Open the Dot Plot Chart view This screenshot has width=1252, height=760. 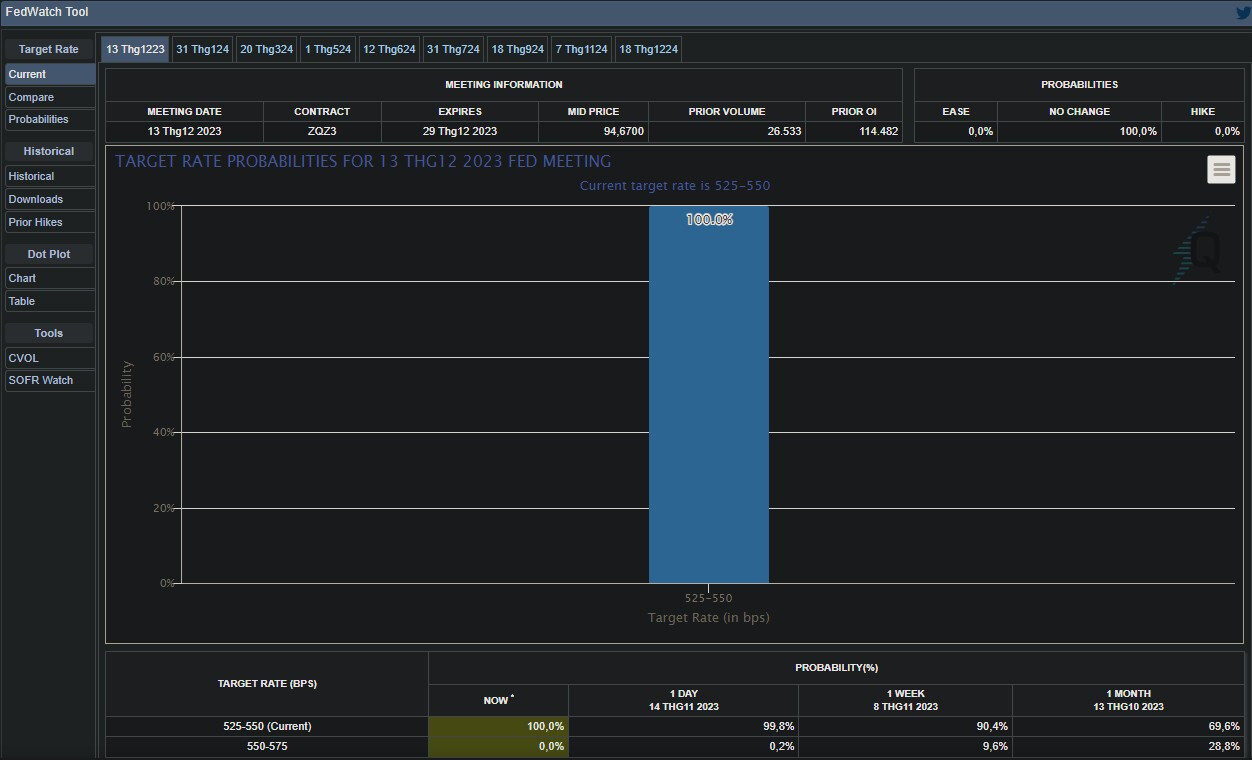(x=50, y=278)
